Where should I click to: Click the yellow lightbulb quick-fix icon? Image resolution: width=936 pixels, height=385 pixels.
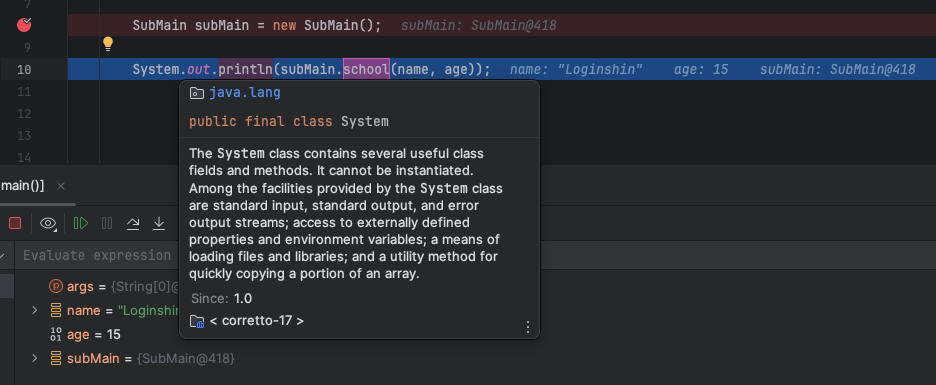107,44
